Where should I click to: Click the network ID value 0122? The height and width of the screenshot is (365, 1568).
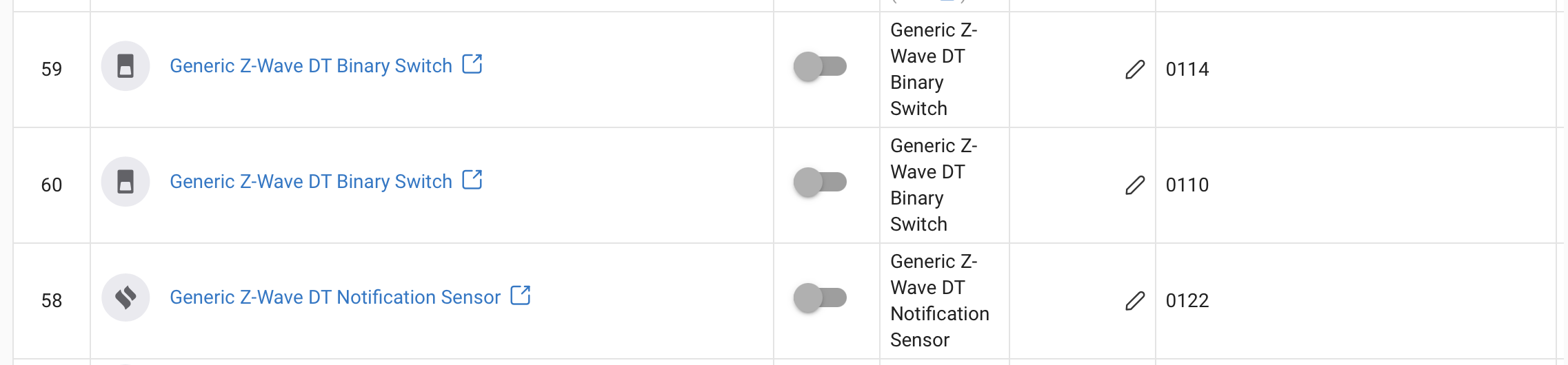click(1187, 301)
